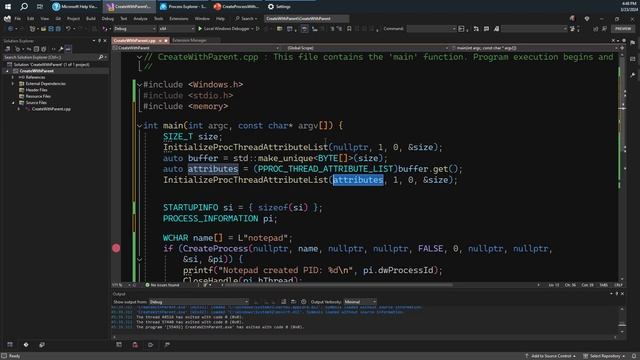Click the Visual Studio logo icon
The image size is (640, 360).
7,18
